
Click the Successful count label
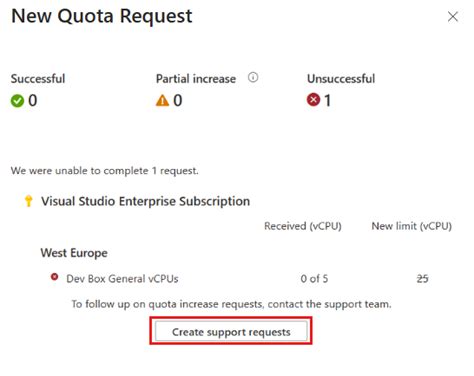point(38,79)
